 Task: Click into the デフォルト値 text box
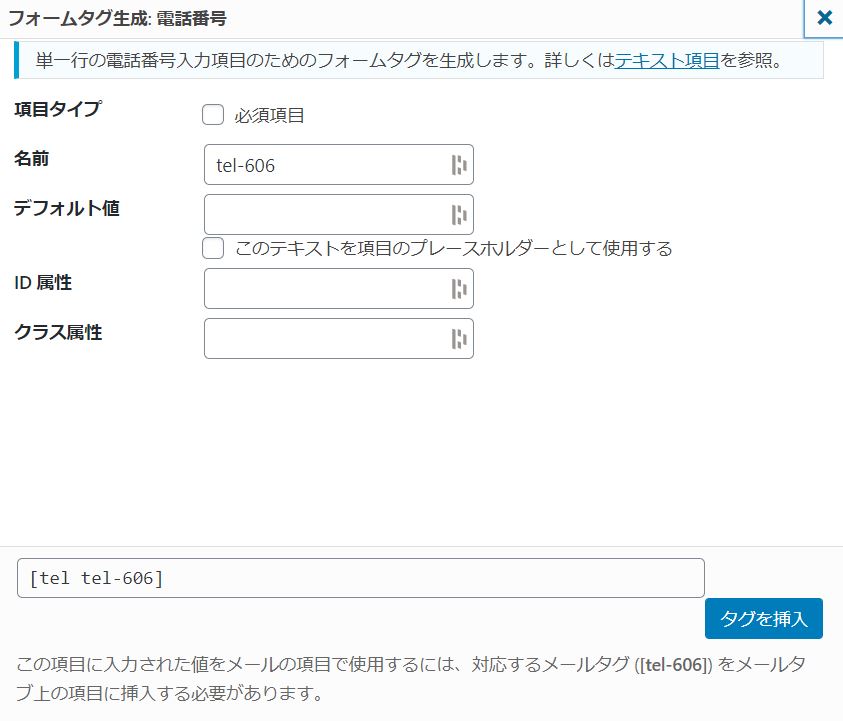pos(325,214)
